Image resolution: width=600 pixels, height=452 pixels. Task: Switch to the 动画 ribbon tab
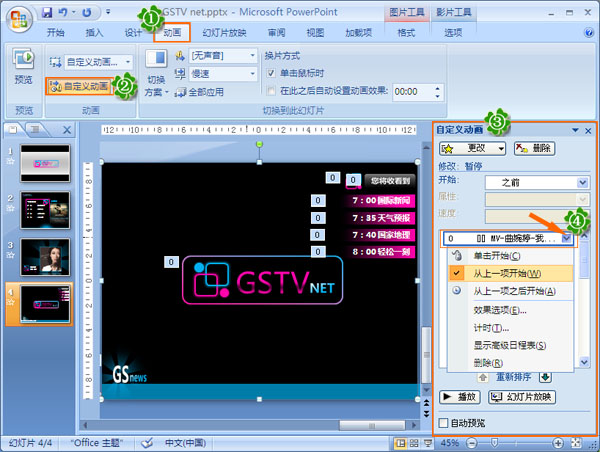(172, 33)
